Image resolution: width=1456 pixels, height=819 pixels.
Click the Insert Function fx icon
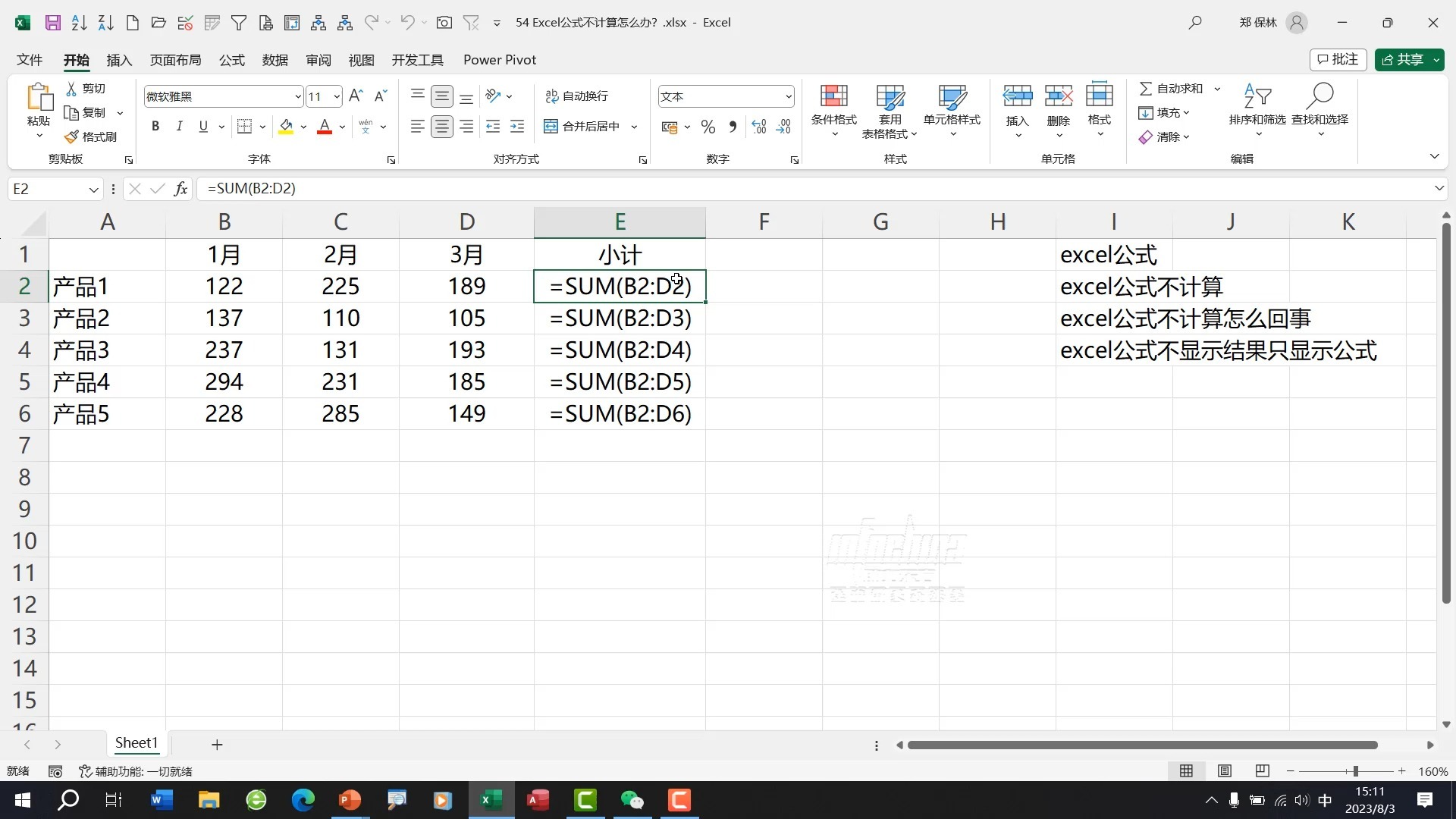(x=180, y=189)
